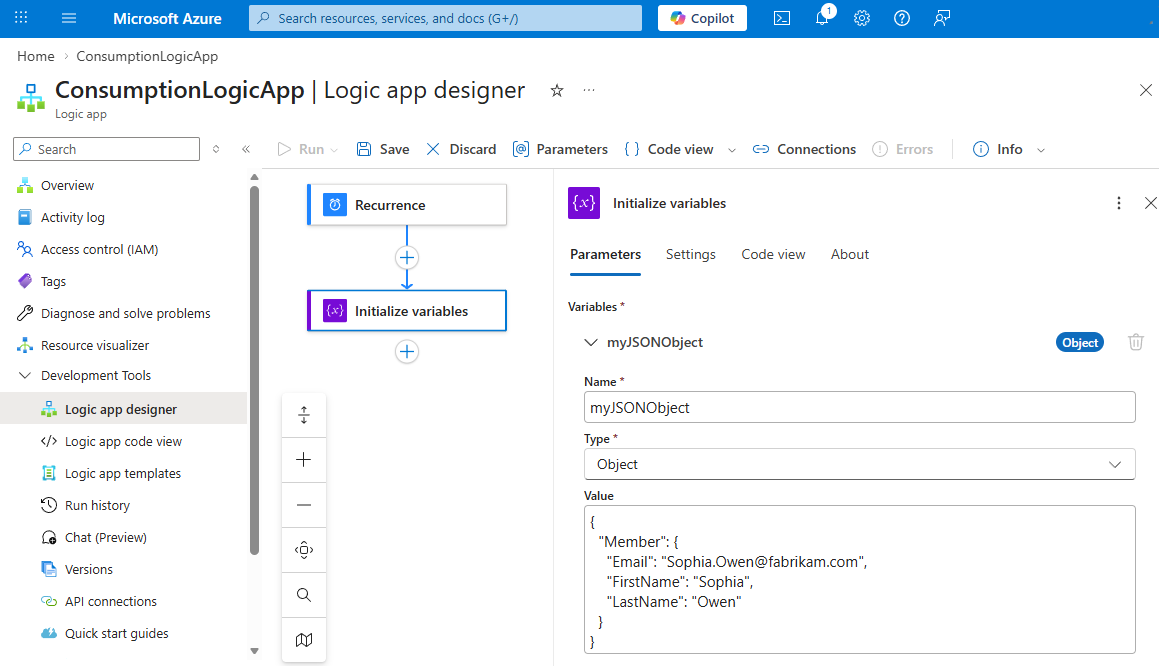Open more options ellipsis beside the page title
The height and width of the screenshot is (666, 1159).
(588, 90)
